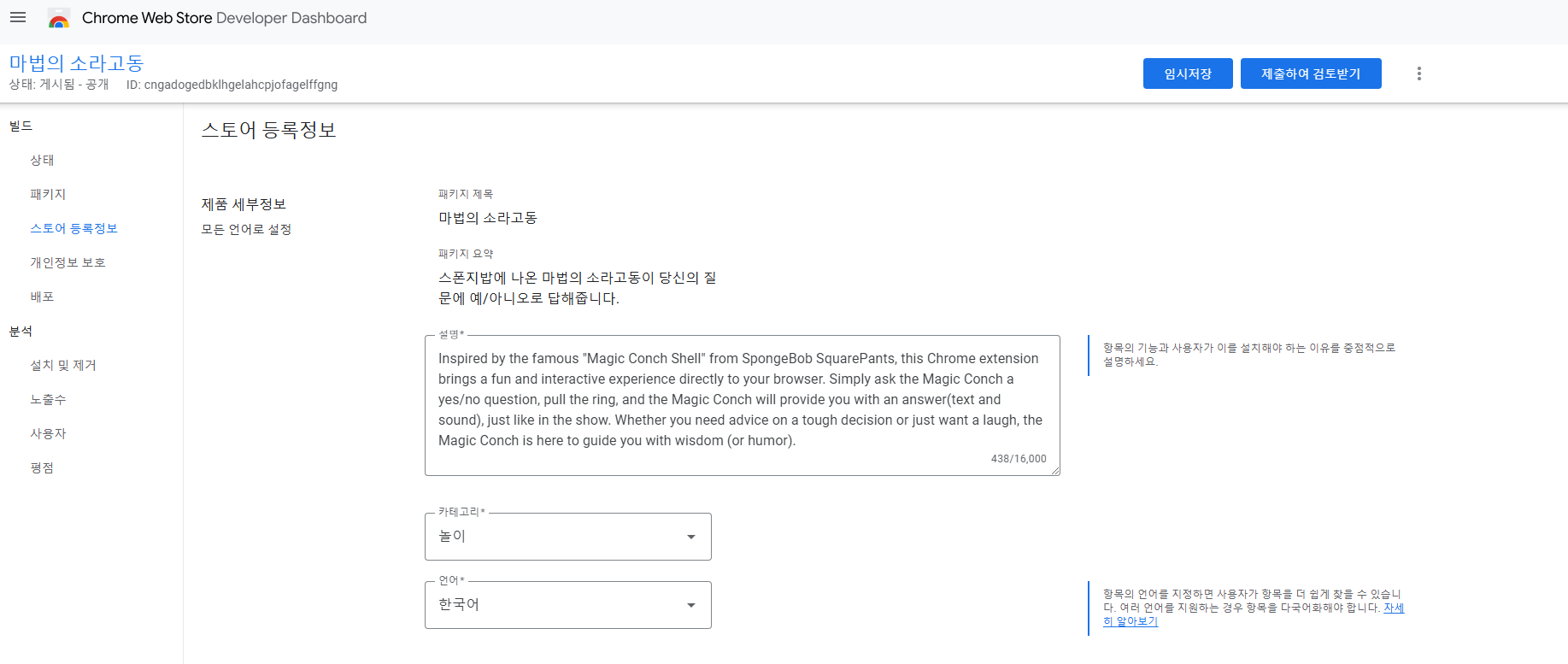The image size is (1568, 664).
Task: Click the 빌드 section header
Action: coord(21,126)
